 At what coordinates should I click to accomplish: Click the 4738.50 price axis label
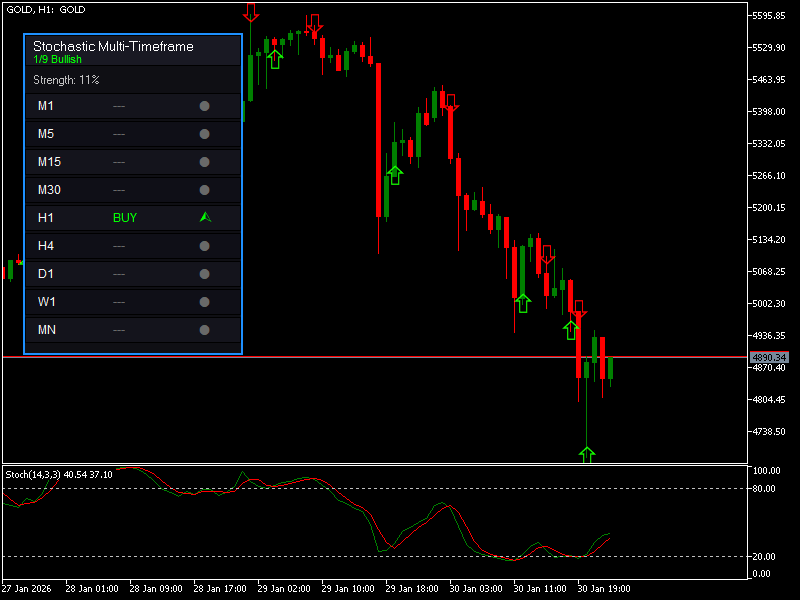click(x=769, y=432)
